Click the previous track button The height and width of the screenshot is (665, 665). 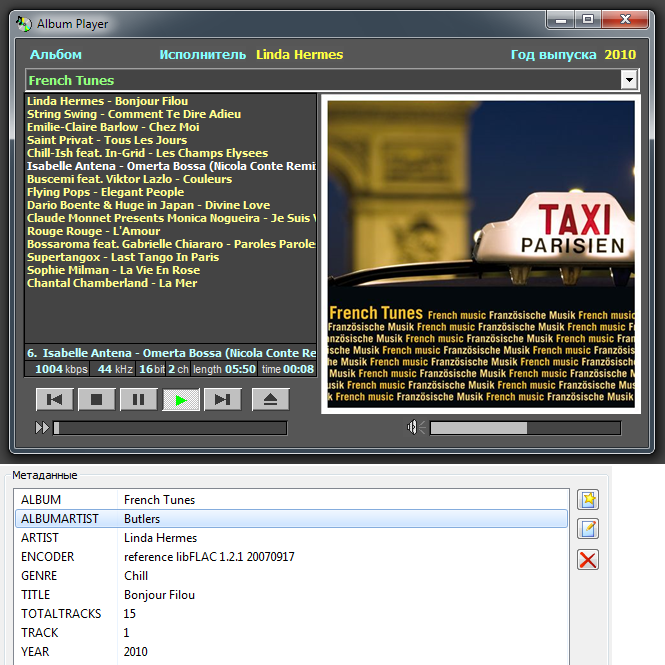[x=55, y=400]
